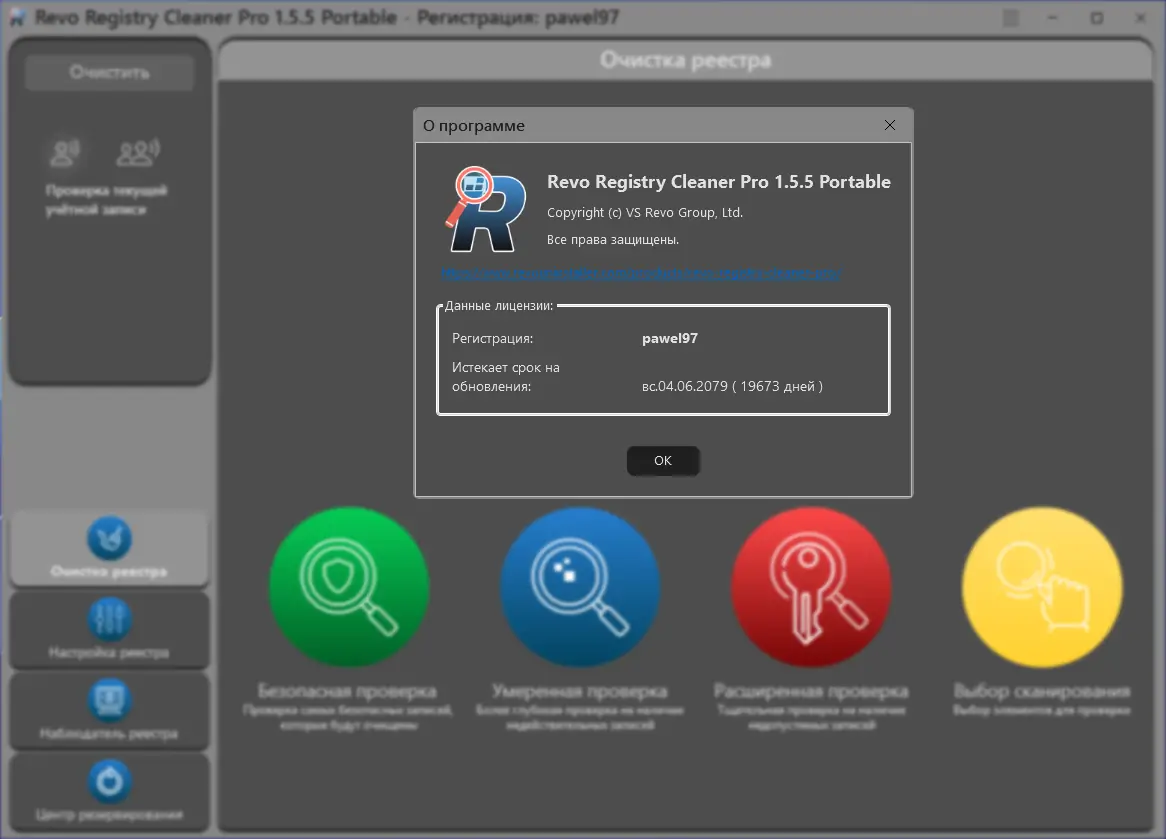Click the 'Все права защищены.' line
Viewport: 1166px width, 839px height.
613,240
